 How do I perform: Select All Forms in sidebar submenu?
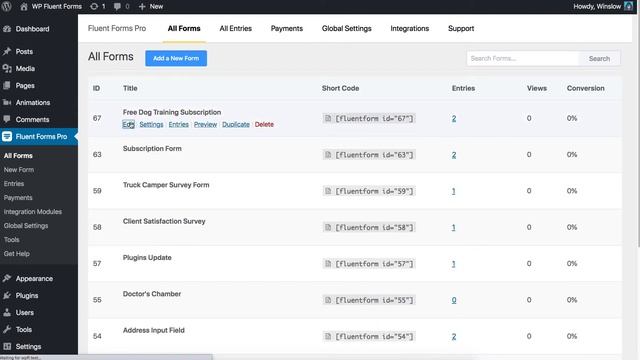(x=18, y=156)
